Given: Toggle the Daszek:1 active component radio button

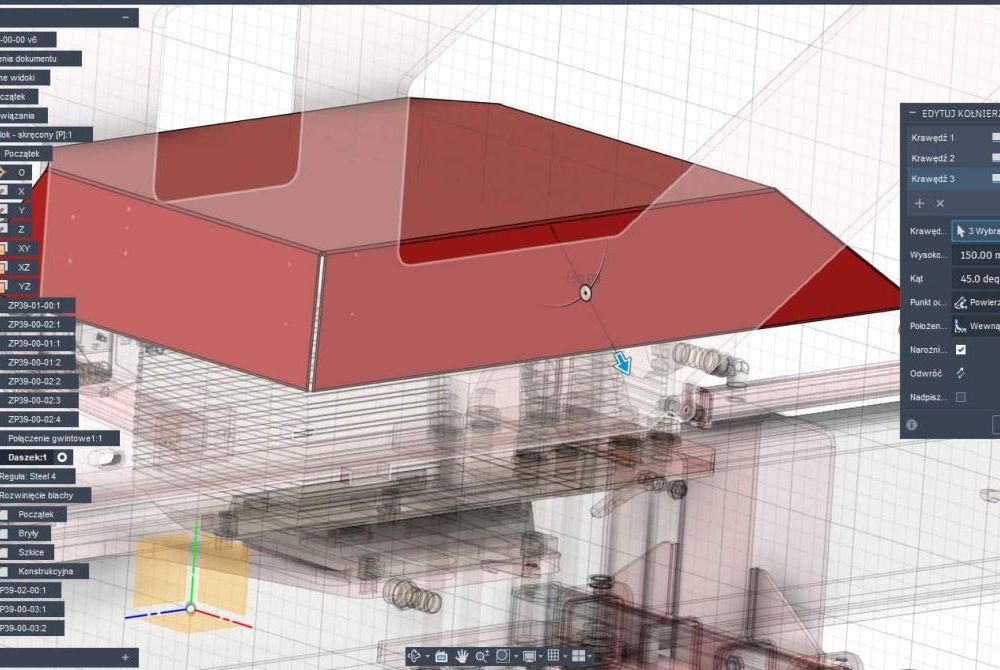Looking at the screenshot, I should (x=62, y=457).
